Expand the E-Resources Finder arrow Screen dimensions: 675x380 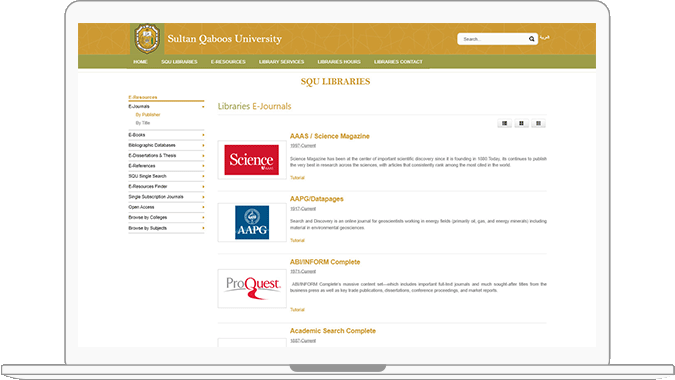203,187
